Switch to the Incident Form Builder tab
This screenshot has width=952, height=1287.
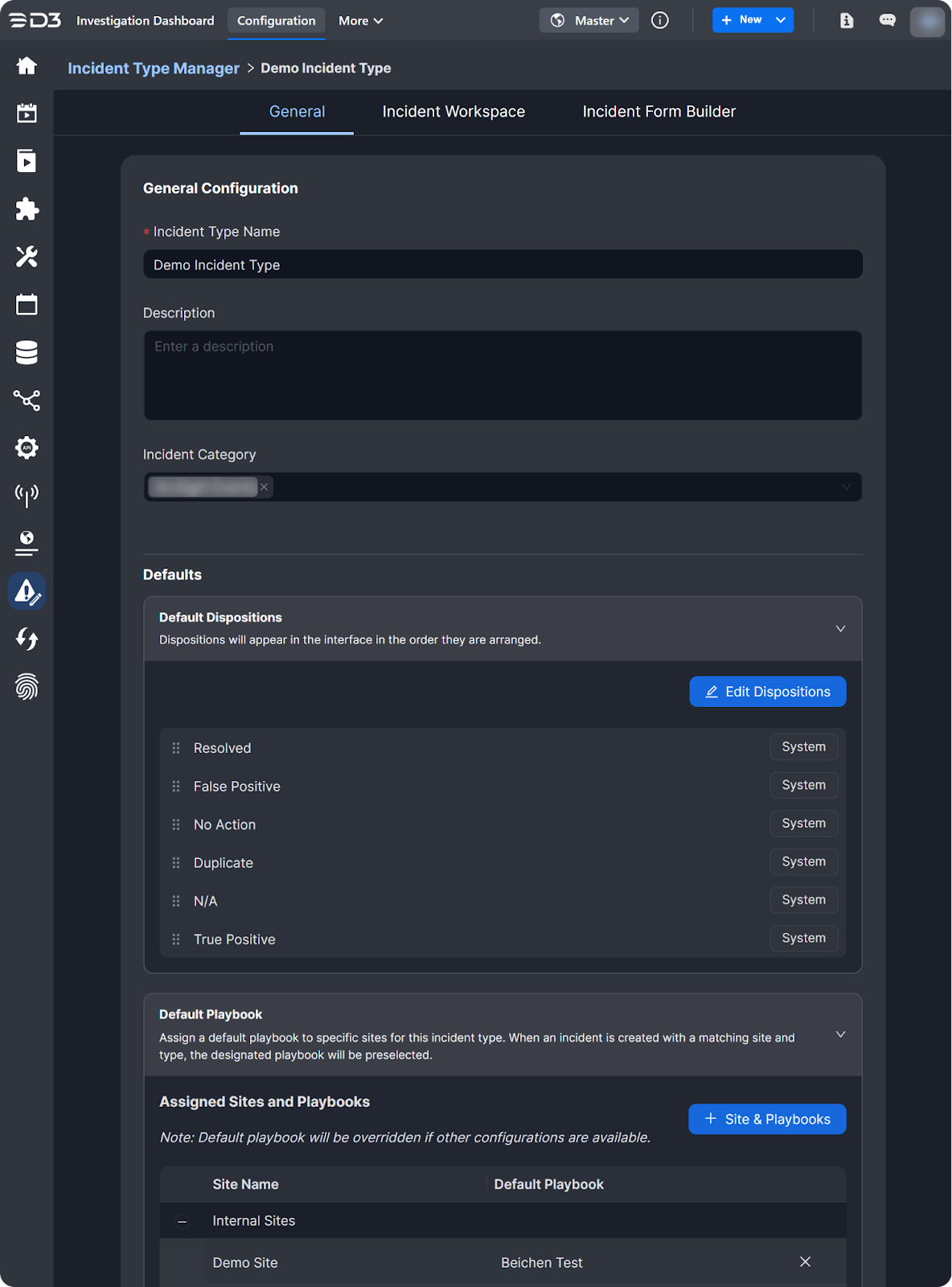coord(659,112)
